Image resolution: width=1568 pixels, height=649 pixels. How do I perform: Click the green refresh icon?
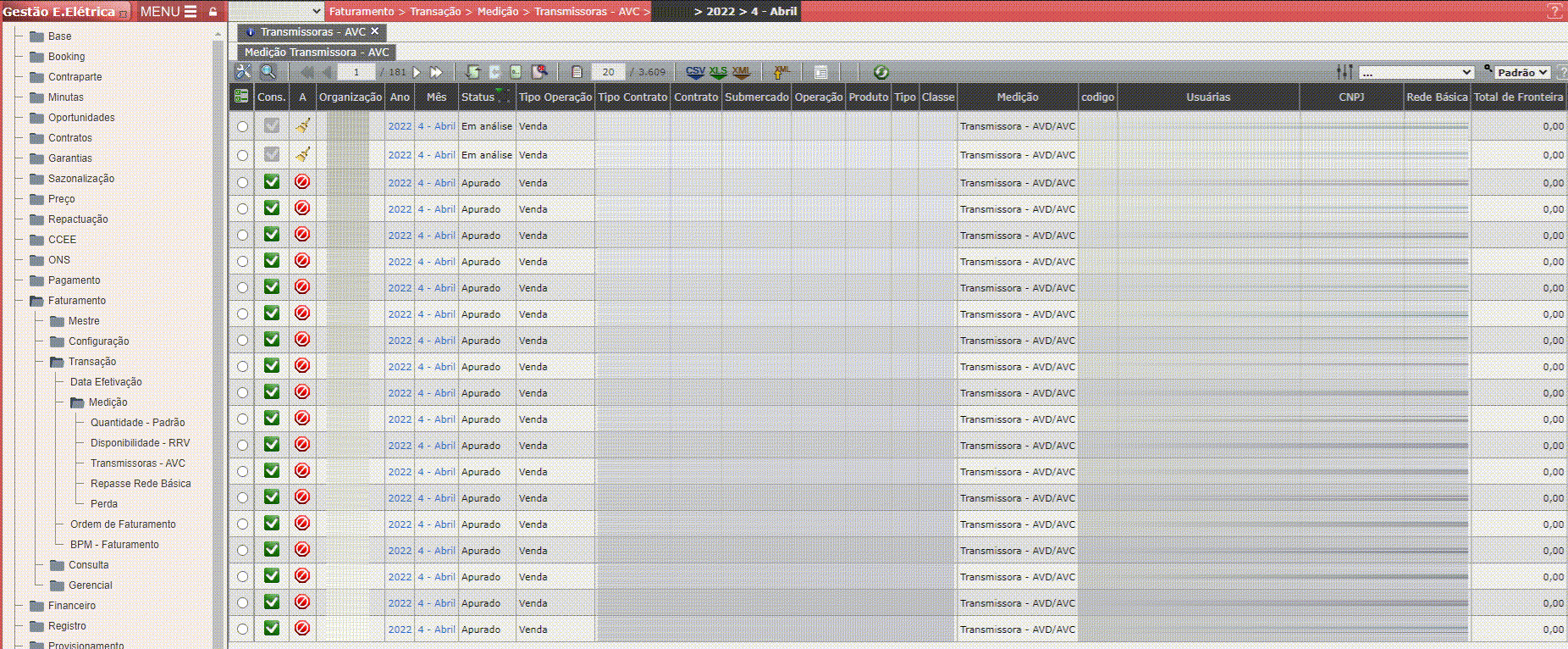(881, 72)
